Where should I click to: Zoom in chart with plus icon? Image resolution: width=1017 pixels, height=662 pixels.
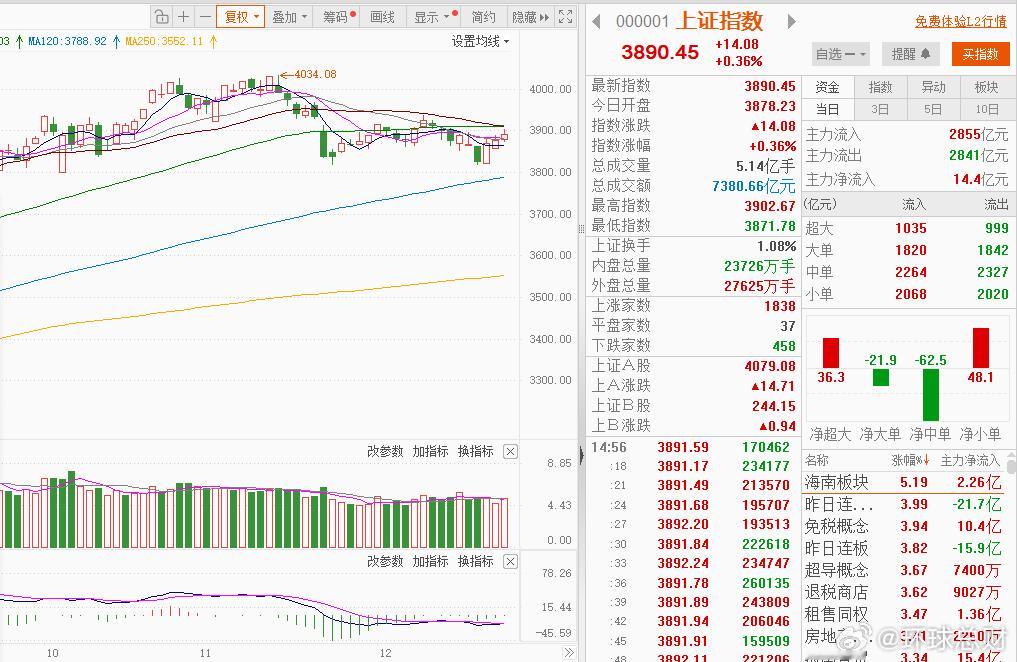tap(184, 17)
